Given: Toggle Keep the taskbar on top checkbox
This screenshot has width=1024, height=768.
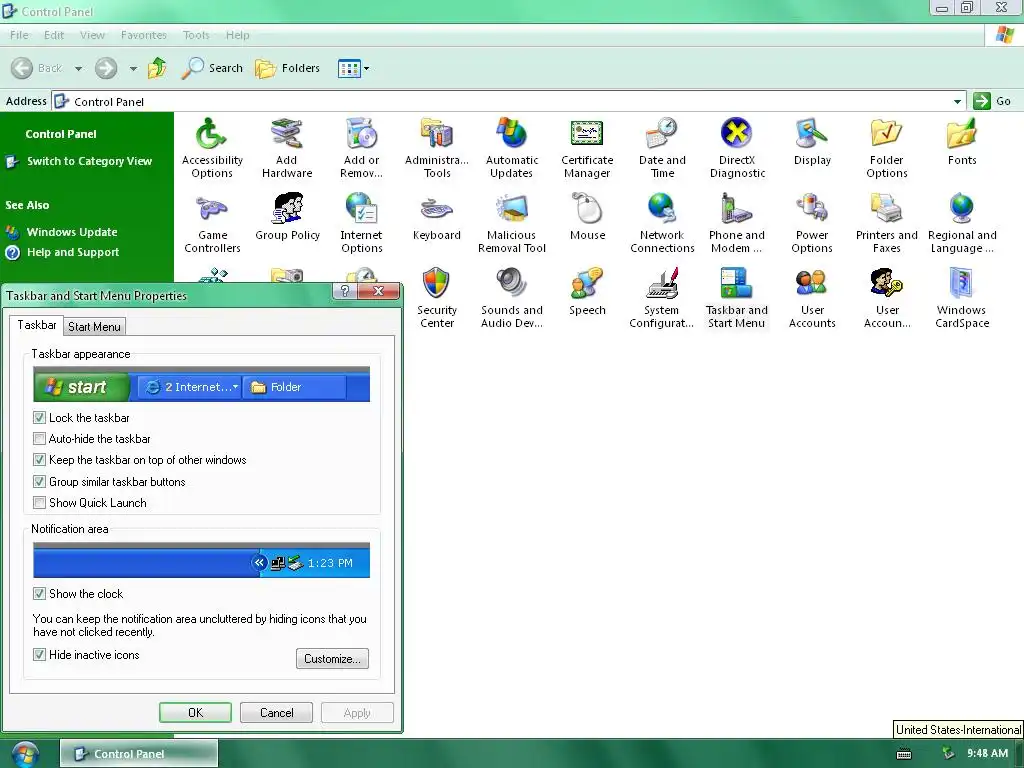Looking at the screenshot, I should click(39, 460).
